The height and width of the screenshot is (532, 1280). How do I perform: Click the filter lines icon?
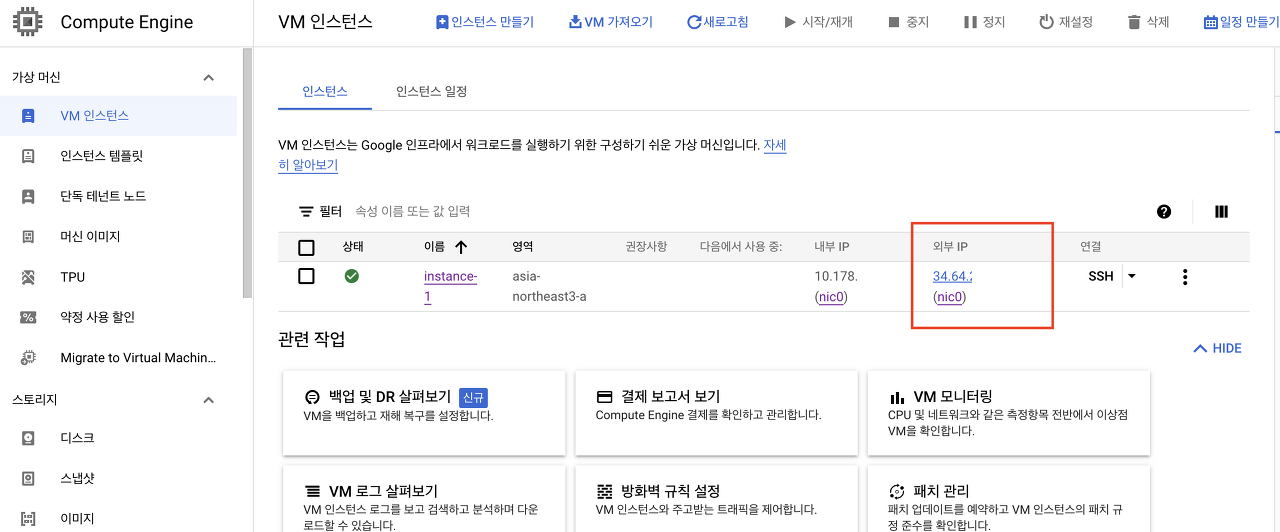306,212
